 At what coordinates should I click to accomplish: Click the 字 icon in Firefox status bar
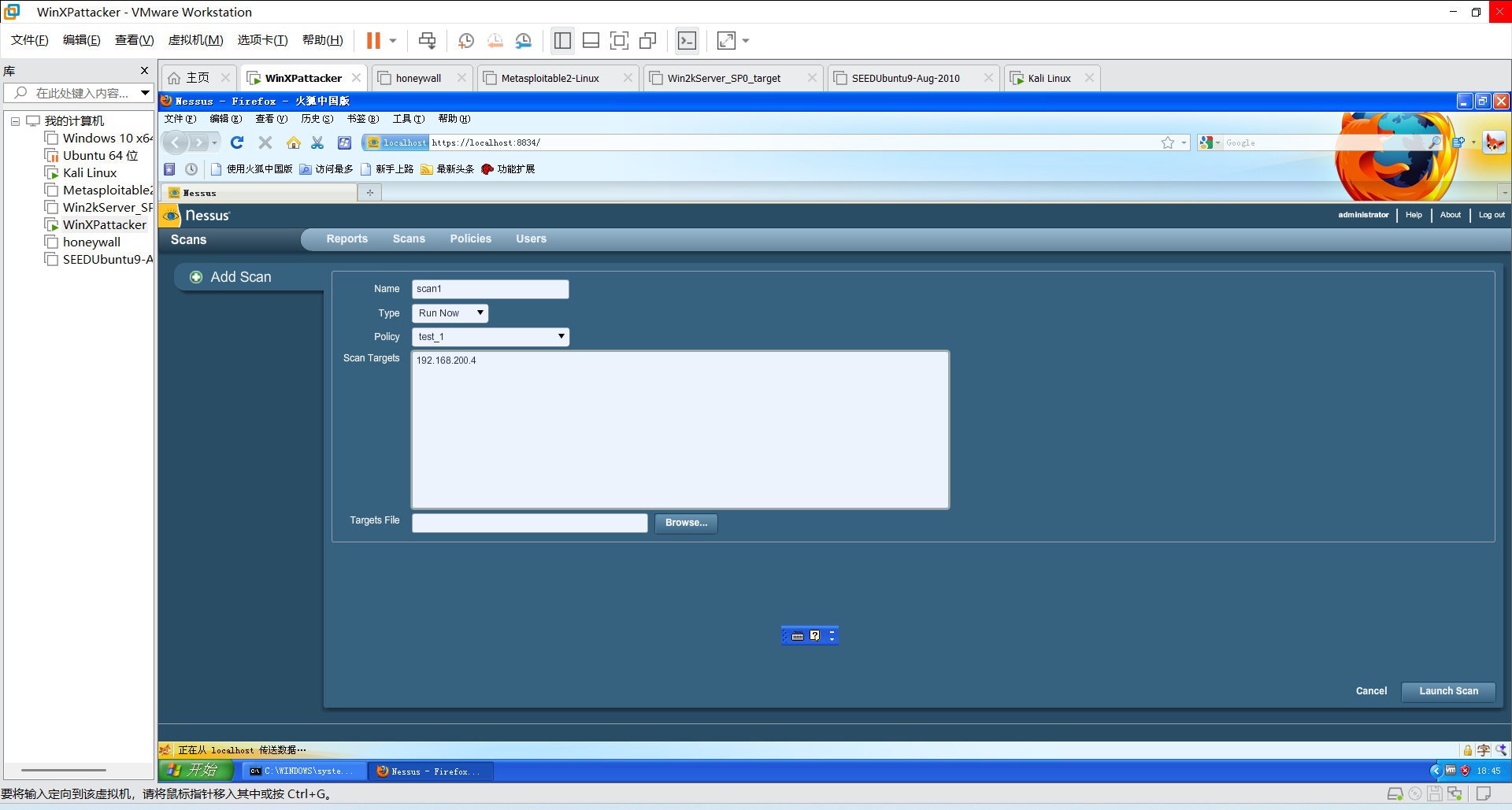(x=1484, y=750)
